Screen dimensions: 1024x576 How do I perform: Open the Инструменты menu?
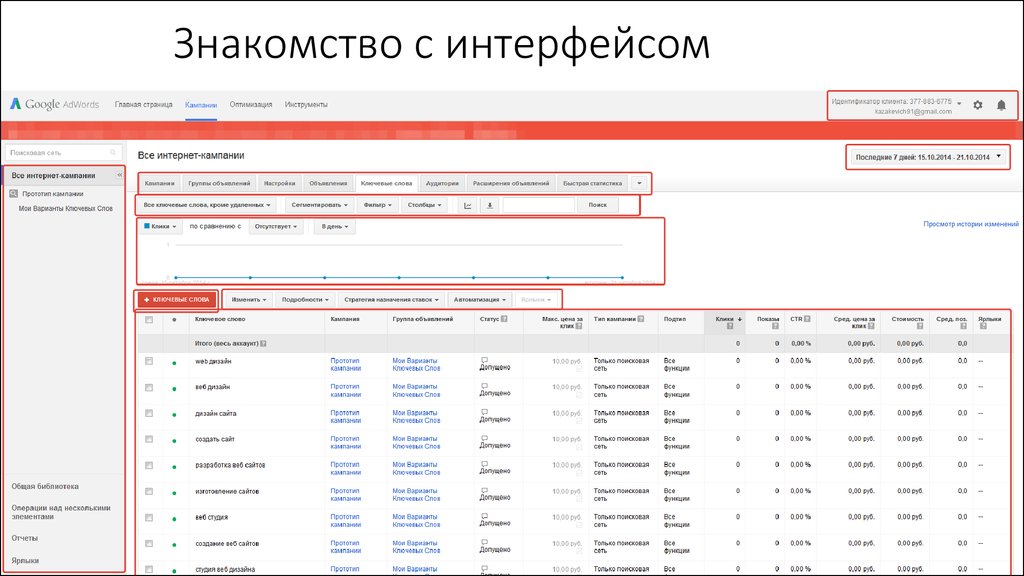[x=306, y=104]
